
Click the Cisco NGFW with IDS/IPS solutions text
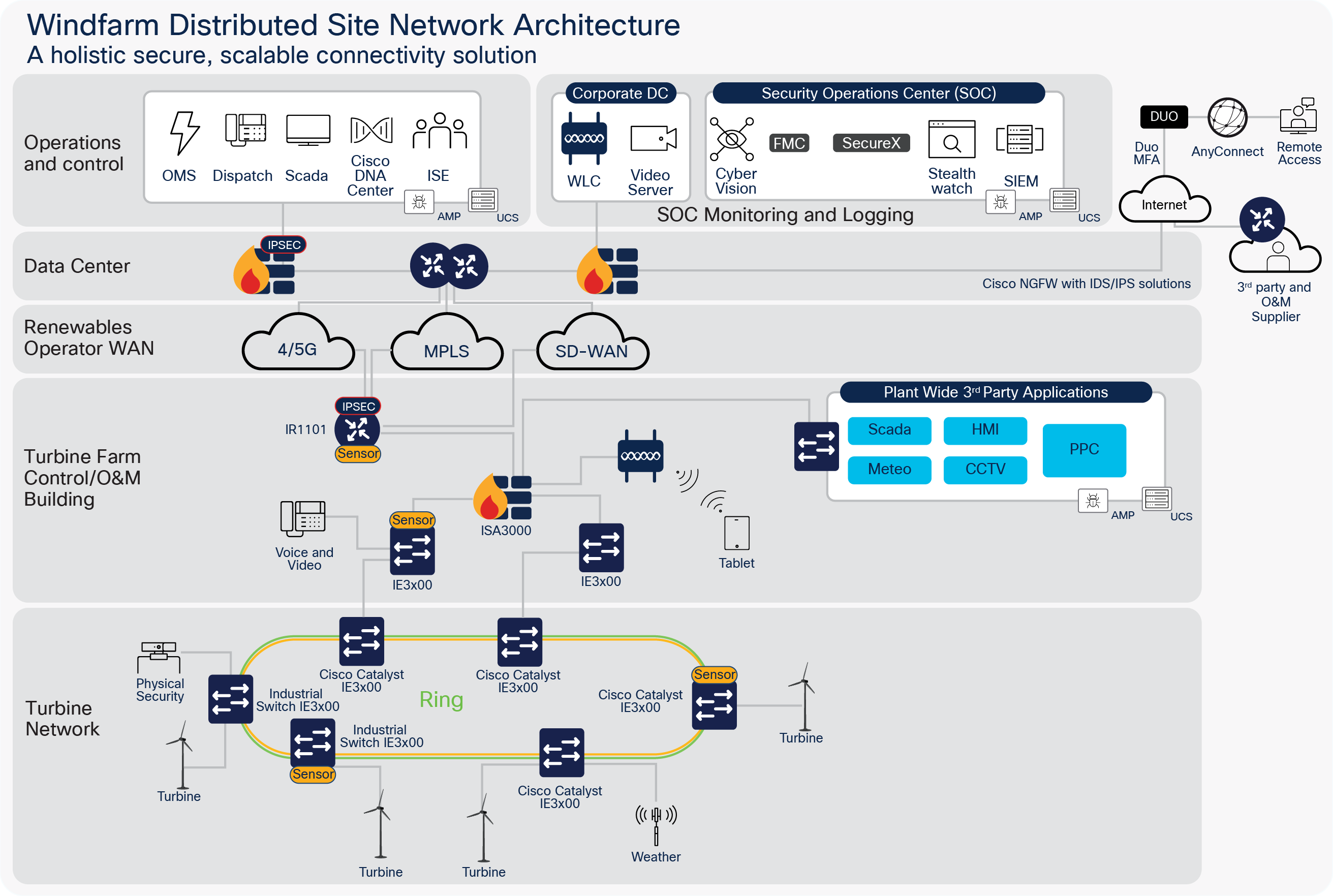1086,284
